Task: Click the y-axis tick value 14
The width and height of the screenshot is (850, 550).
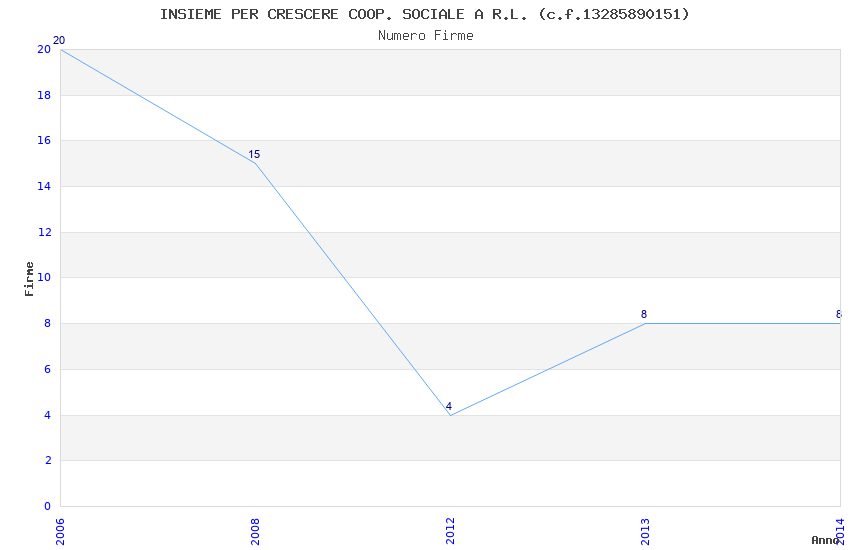Action: [x=44, y=186]
